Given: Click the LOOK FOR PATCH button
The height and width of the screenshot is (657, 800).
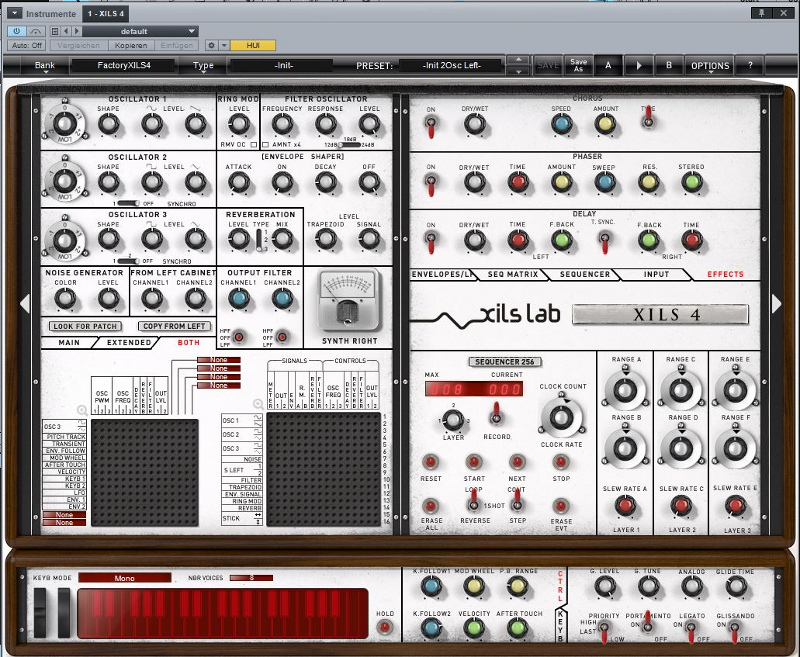Looking at the screenshot, I should pos(85,326).
